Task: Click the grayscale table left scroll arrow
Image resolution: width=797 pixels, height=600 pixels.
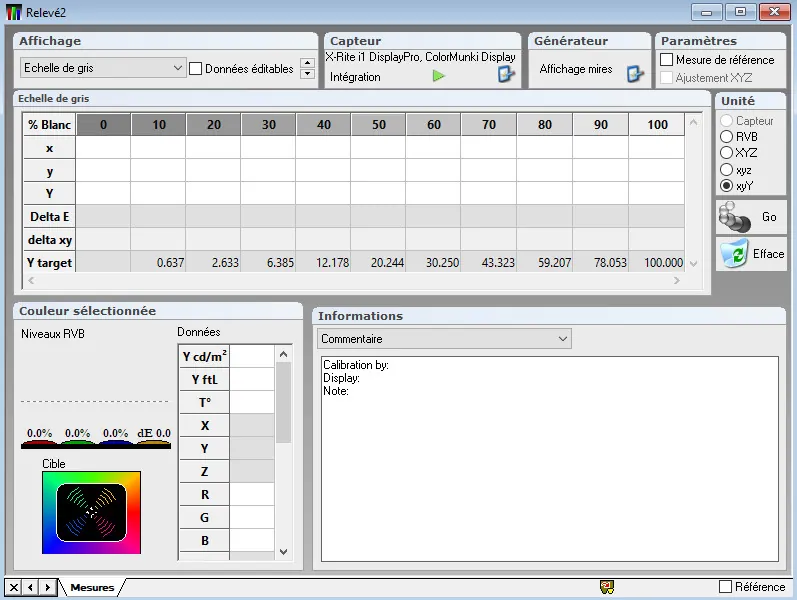Action: click(x=31, y=280)
